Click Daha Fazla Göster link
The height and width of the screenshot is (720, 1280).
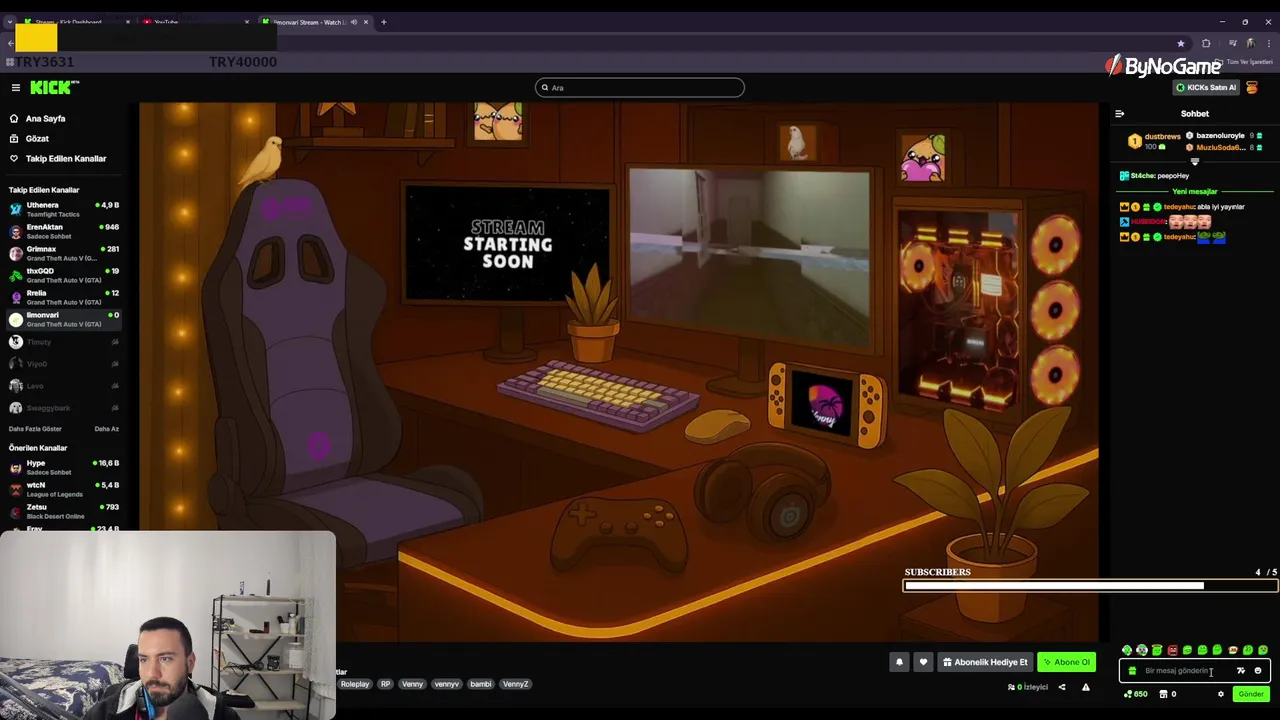coord(35,429)
